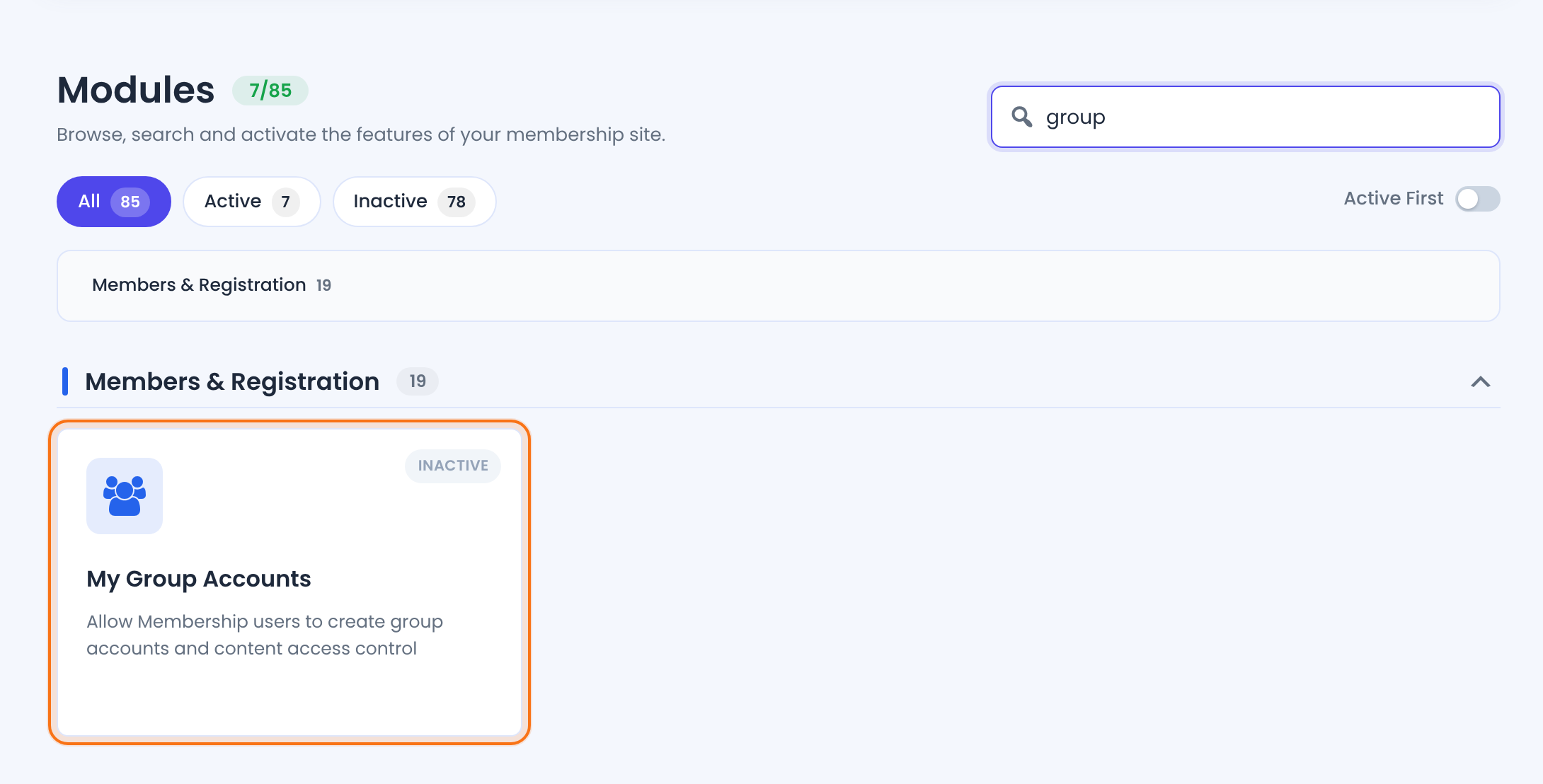The width and height of the screenshot is (1543, 784).
Task: Toggle the Active First switch
Action: (1477, 199)
